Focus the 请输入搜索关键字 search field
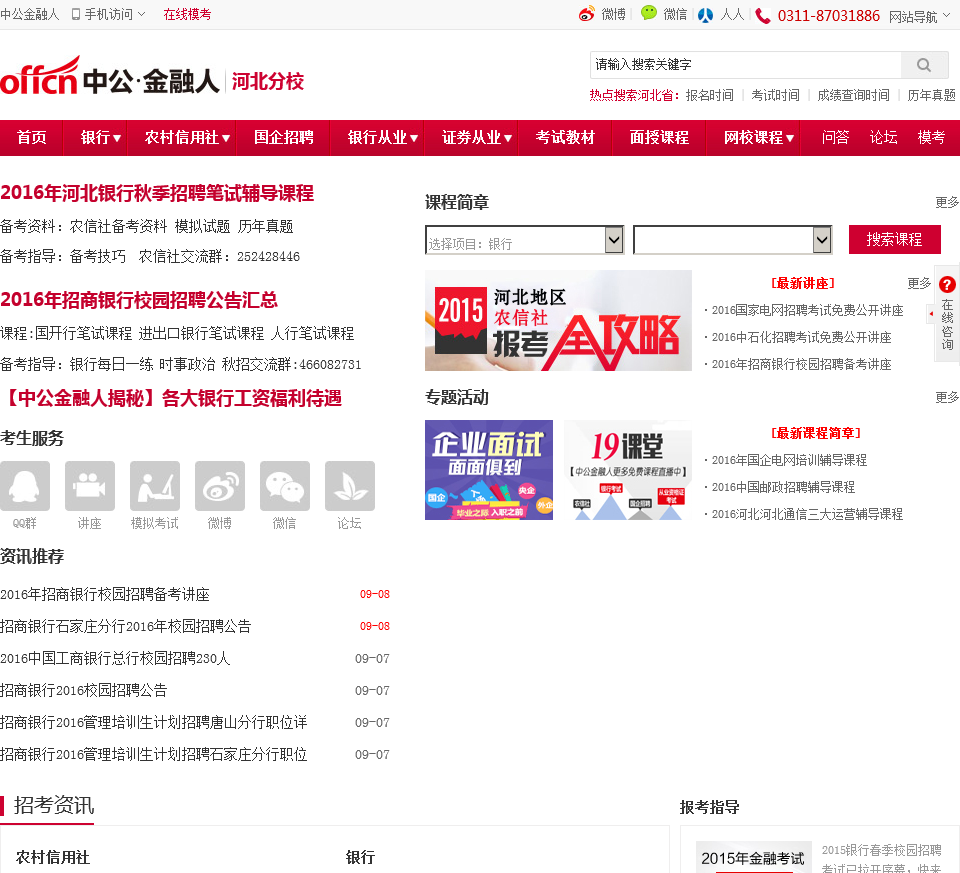Screen dimensions: 960x873 [746, 65]
